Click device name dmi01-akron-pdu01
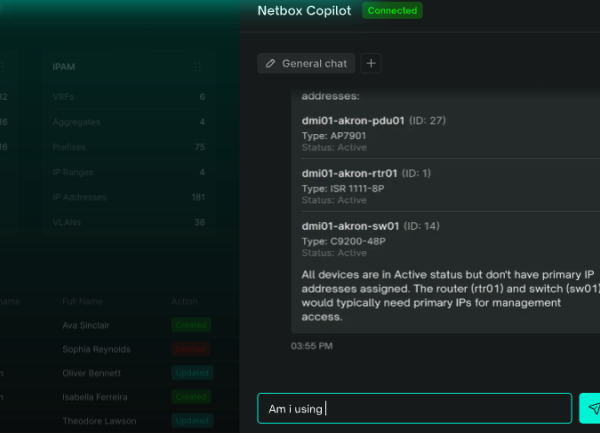 (x=353, y=121)
